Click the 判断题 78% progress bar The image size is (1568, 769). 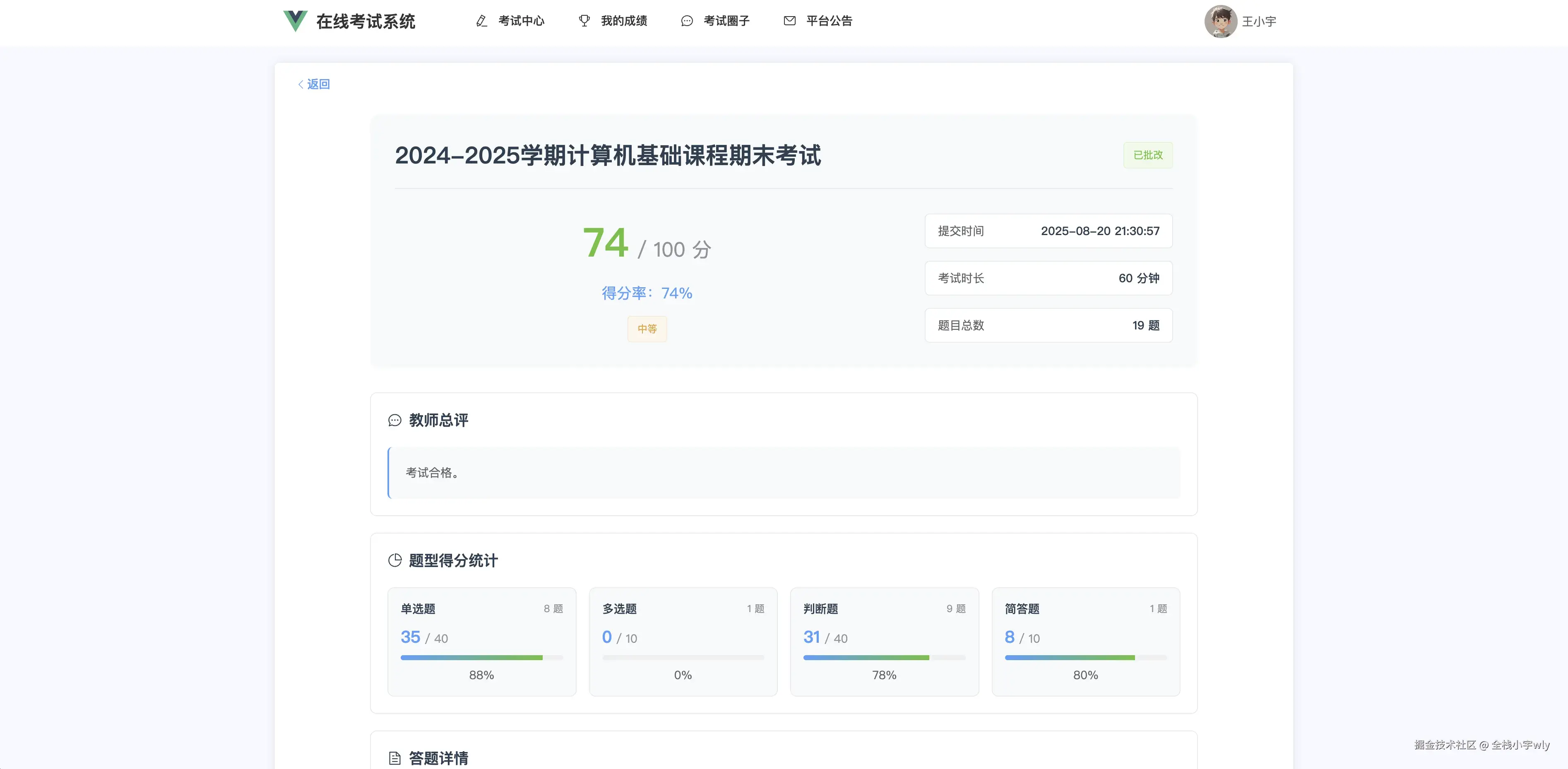(884, 658)
